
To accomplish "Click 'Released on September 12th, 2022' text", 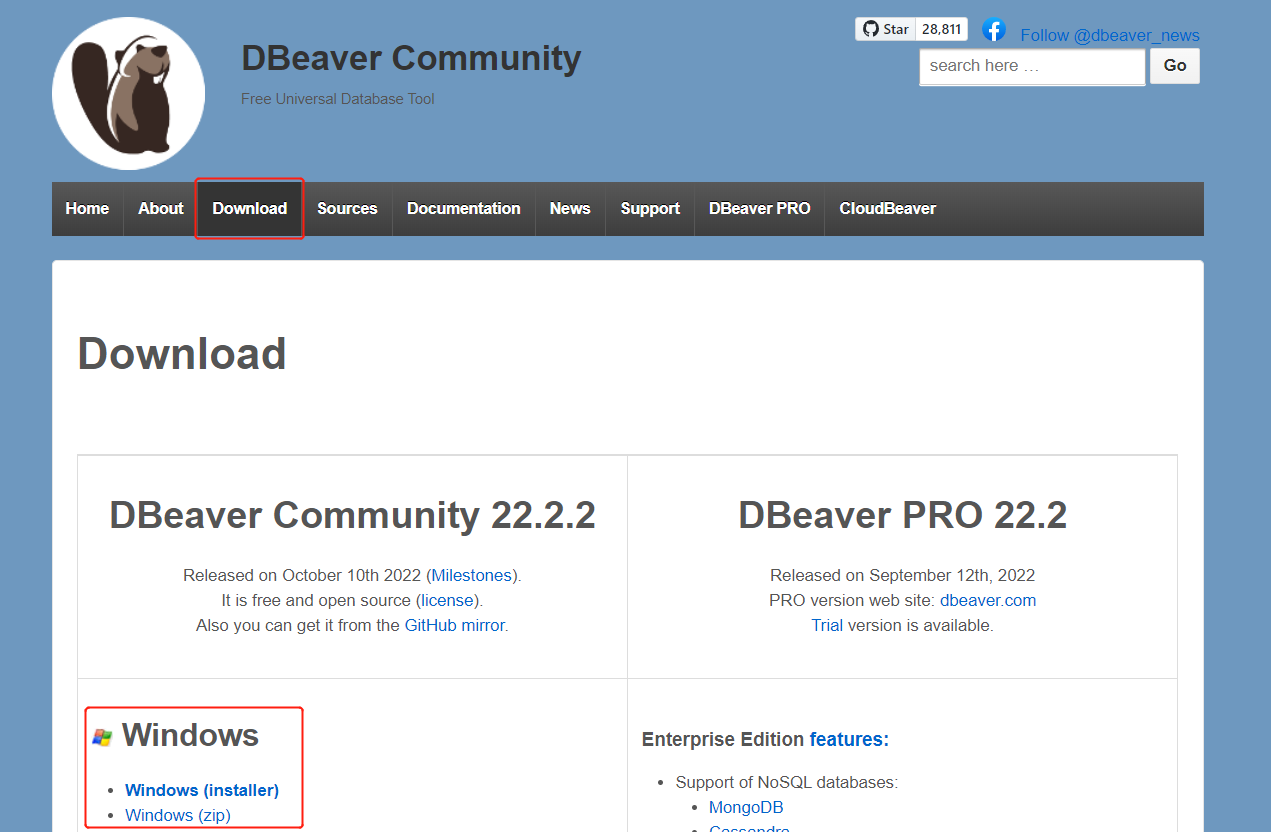I will coord(903,576).
